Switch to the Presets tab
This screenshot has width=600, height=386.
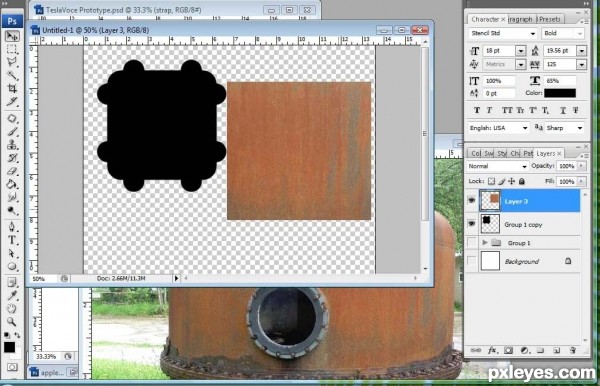549,19
